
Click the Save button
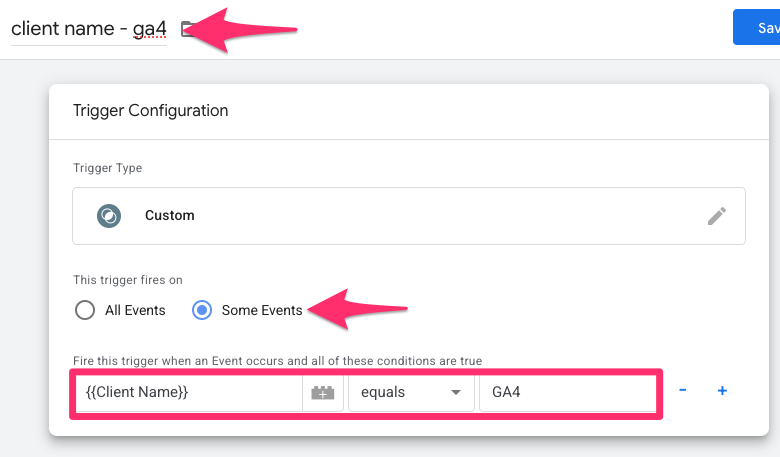757,27
